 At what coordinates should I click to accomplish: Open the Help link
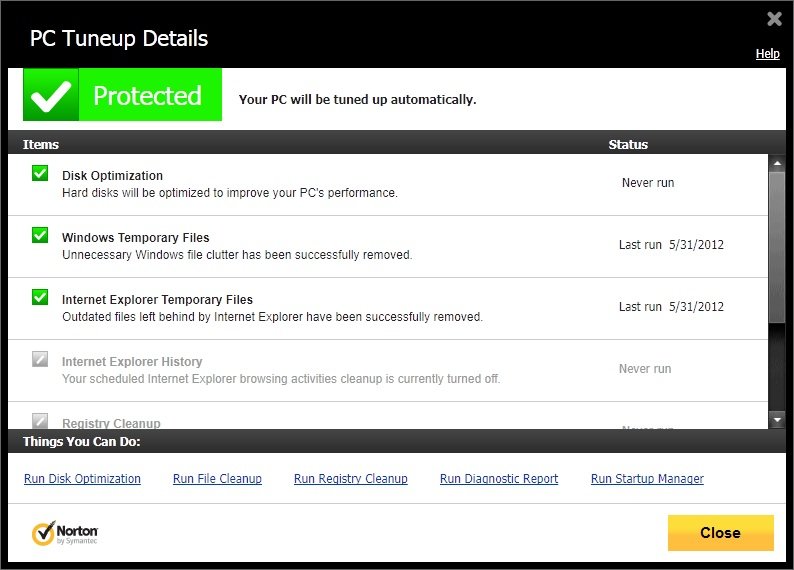point(767,54)
